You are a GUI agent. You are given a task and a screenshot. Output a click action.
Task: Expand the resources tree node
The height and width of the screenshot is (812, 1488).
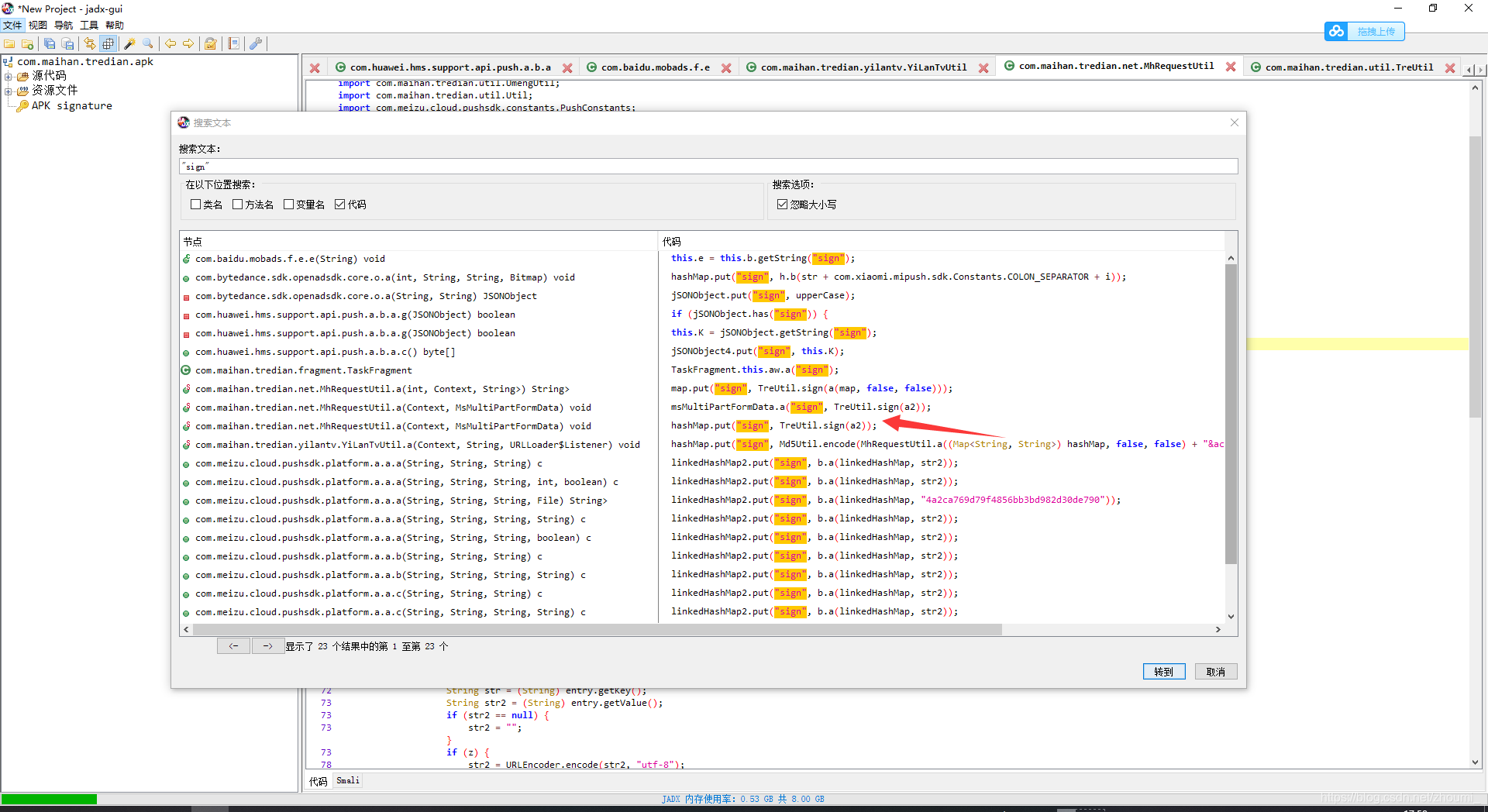pos(9,91)
